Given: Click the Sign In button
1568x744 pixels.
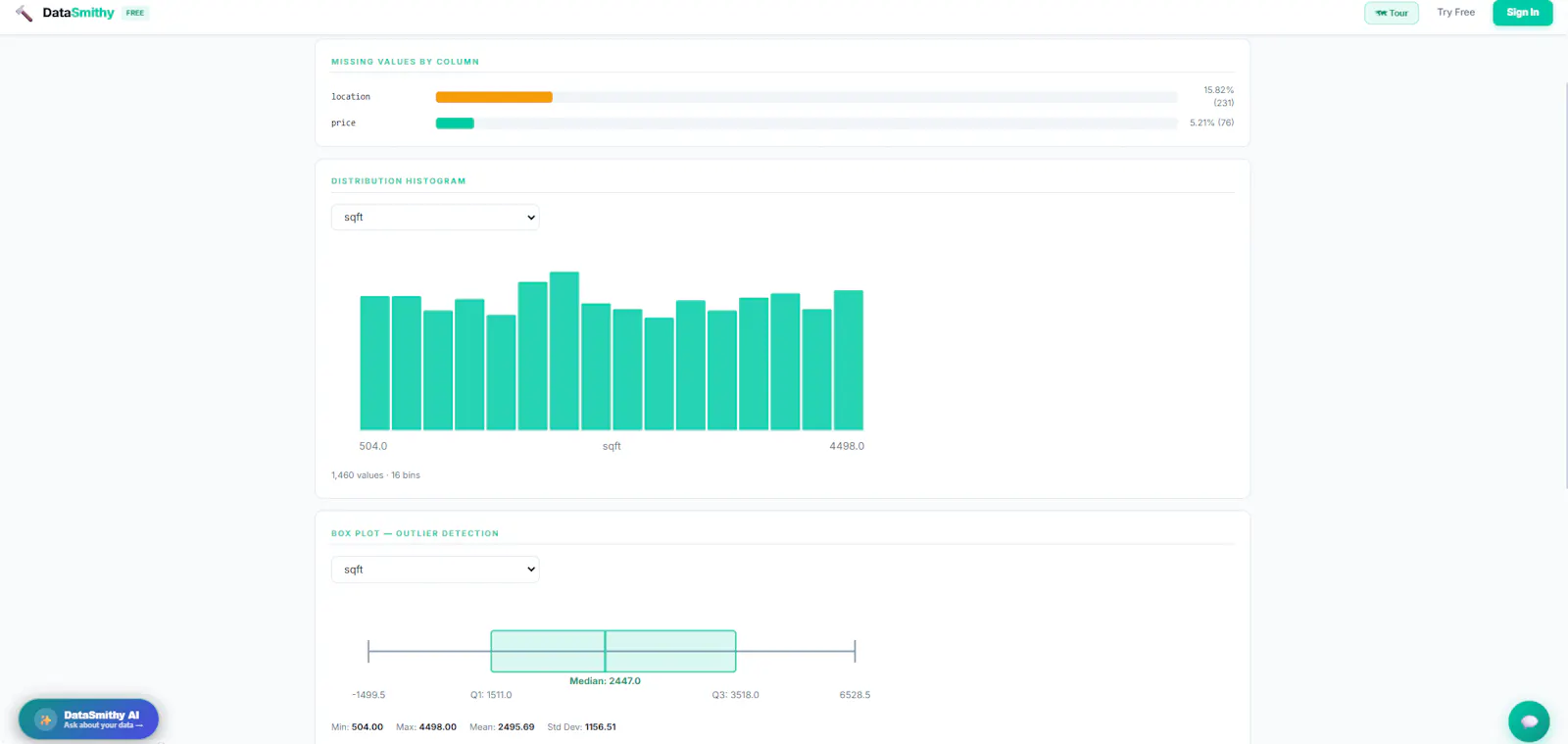Looking at the screenshot, I should [x=1522, y=13].
